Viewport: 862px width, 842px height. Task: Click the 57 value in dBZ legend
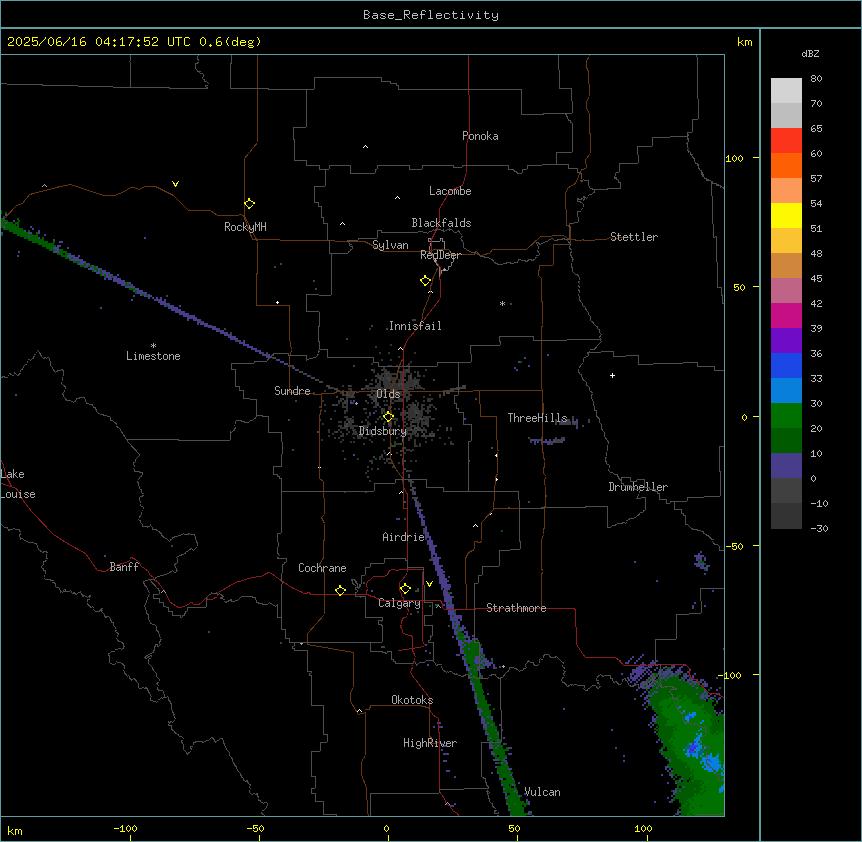[x=816, y=179]
